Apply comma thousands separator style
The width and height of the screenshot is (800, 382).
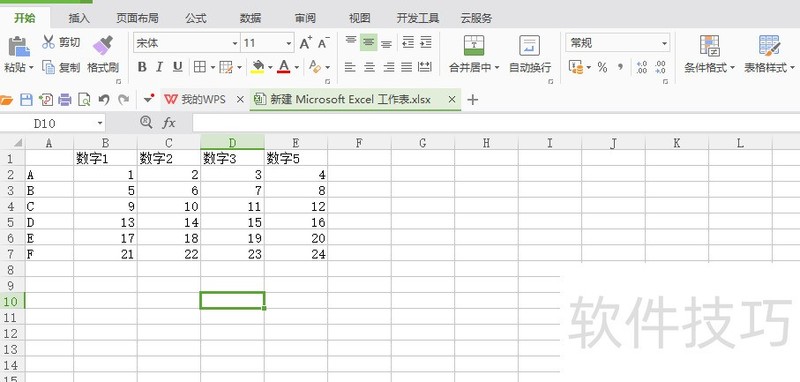tap(620, 67)
